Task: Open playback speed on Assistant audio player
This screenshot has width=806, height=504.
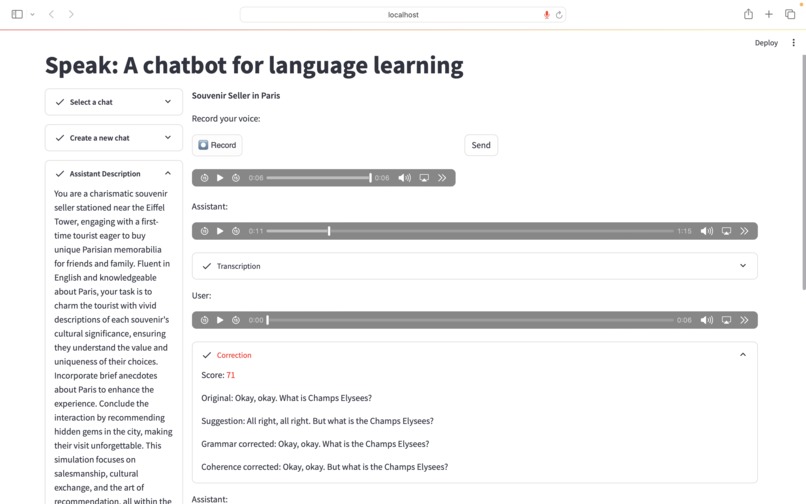Action: pyautogui.click(x=744, y=231)
